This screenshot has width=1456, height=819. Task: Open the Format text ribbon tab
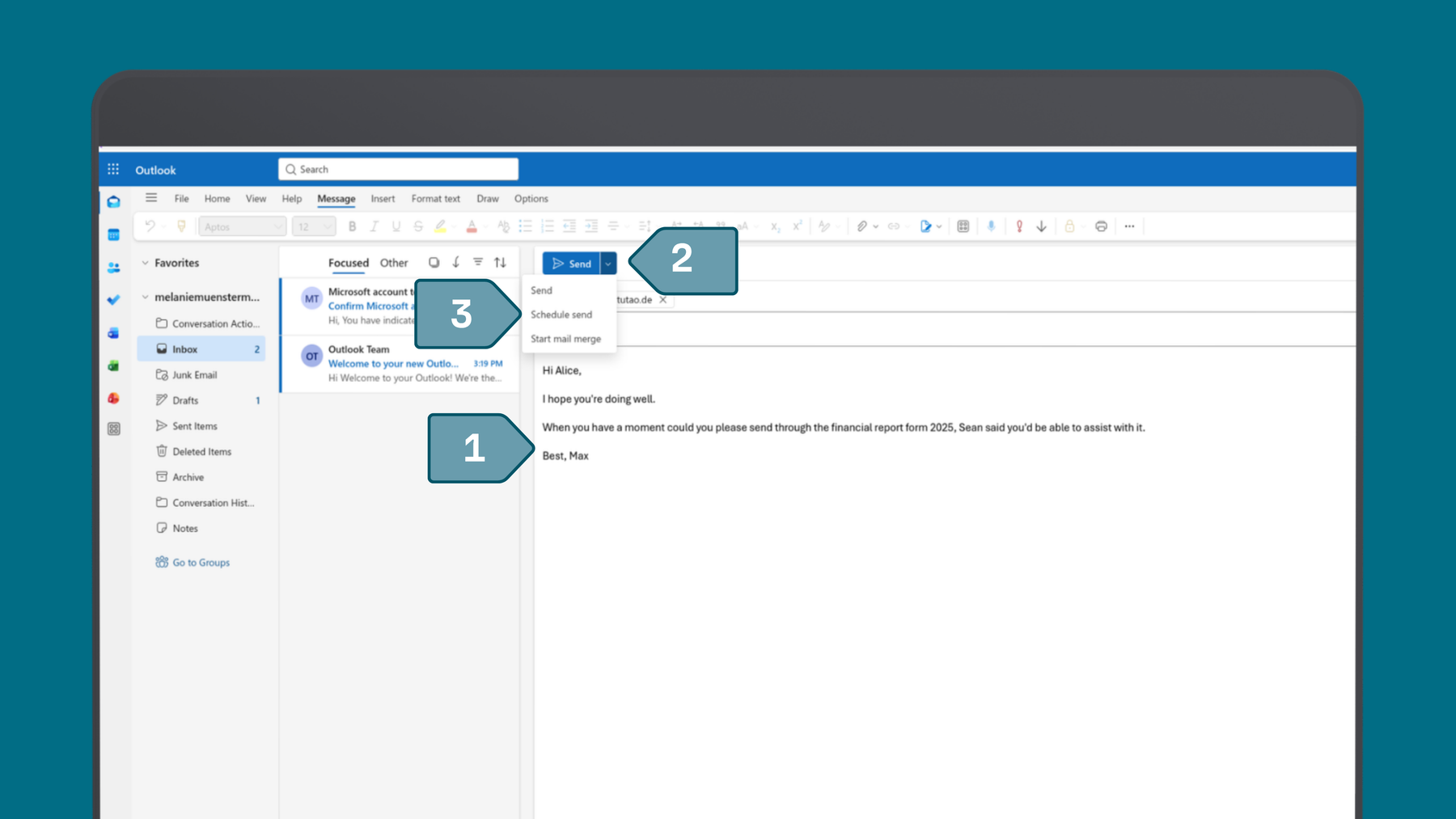tap(435, 198)
